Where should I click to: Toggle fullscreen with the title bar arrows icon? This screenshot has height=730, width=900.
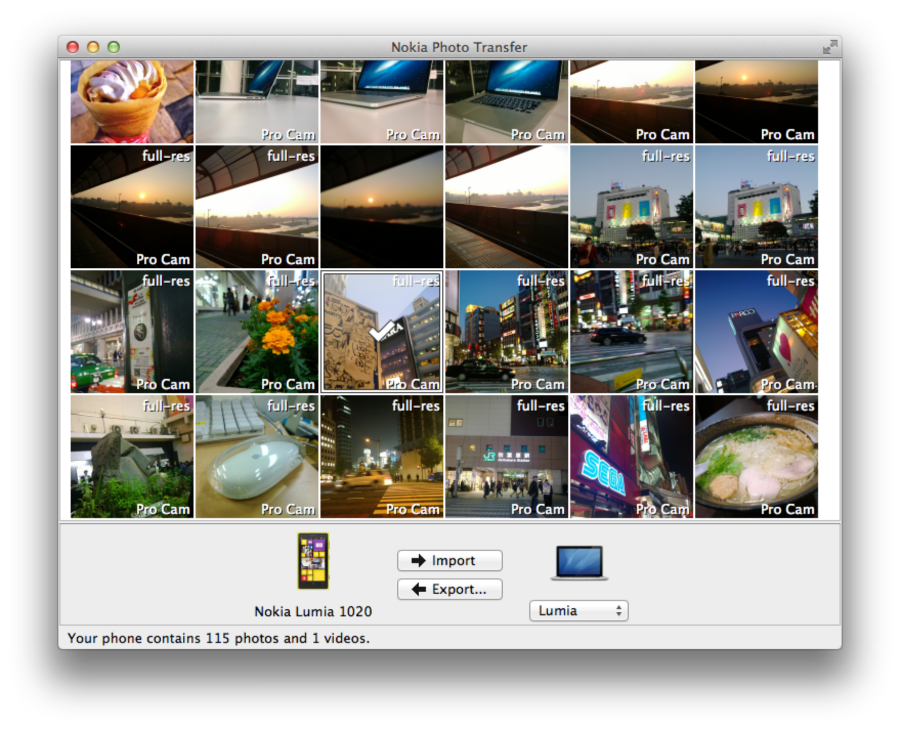829,47
